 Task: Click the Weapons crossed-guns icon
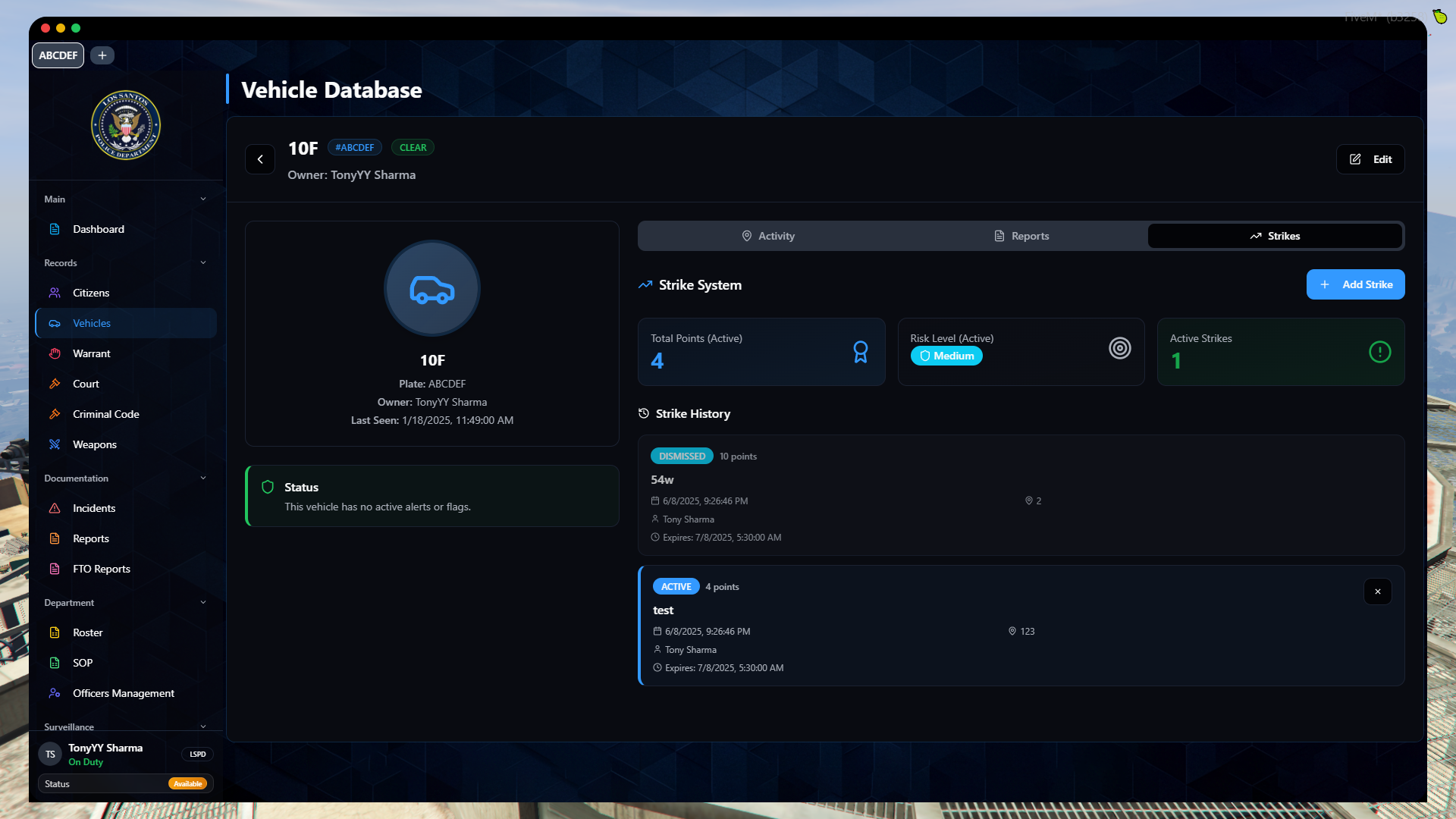click(55, 444)
